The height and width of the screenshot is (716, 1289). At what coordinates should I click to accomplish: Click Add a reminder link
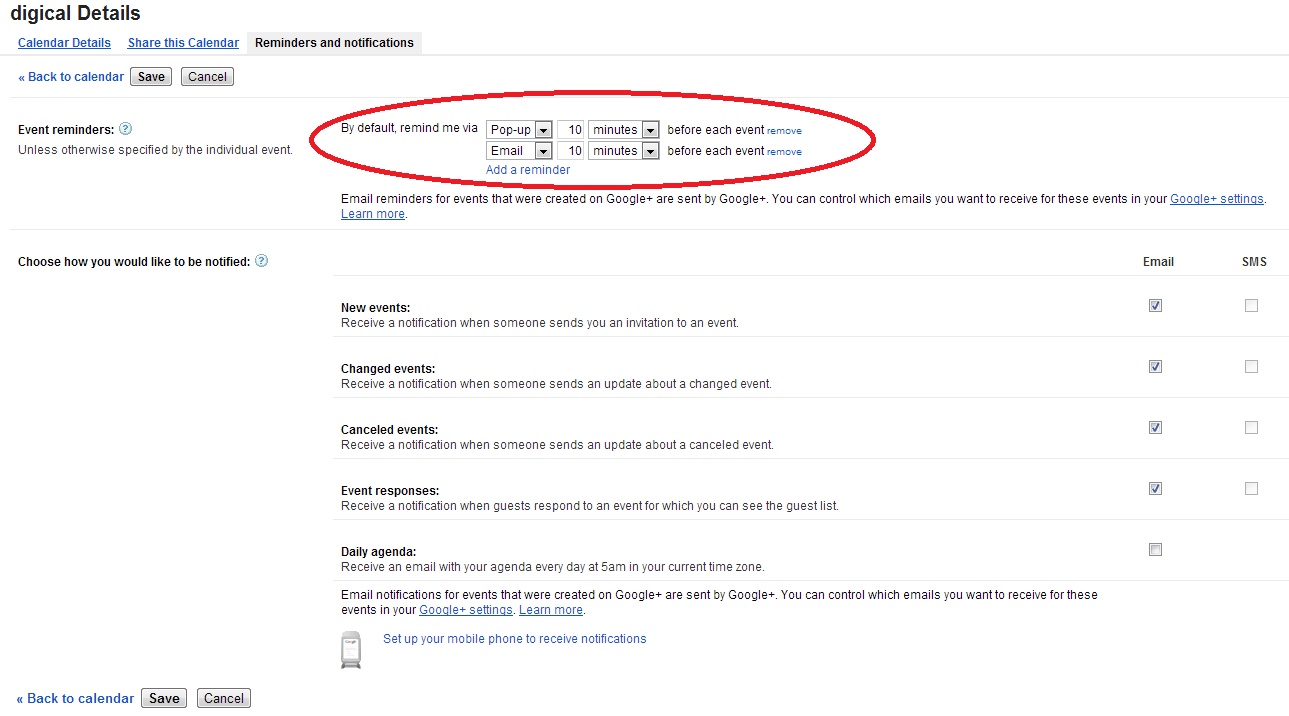point(528,170)
